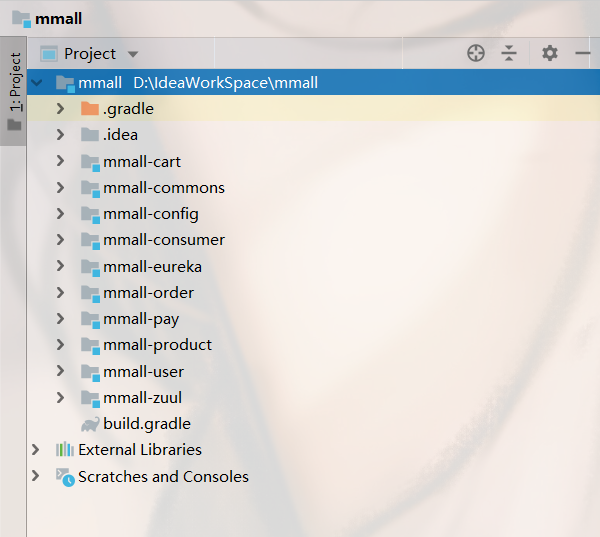Screen dimensions: 600x537
Task: Select the mmall-commons label
Action: click(164, 188)
